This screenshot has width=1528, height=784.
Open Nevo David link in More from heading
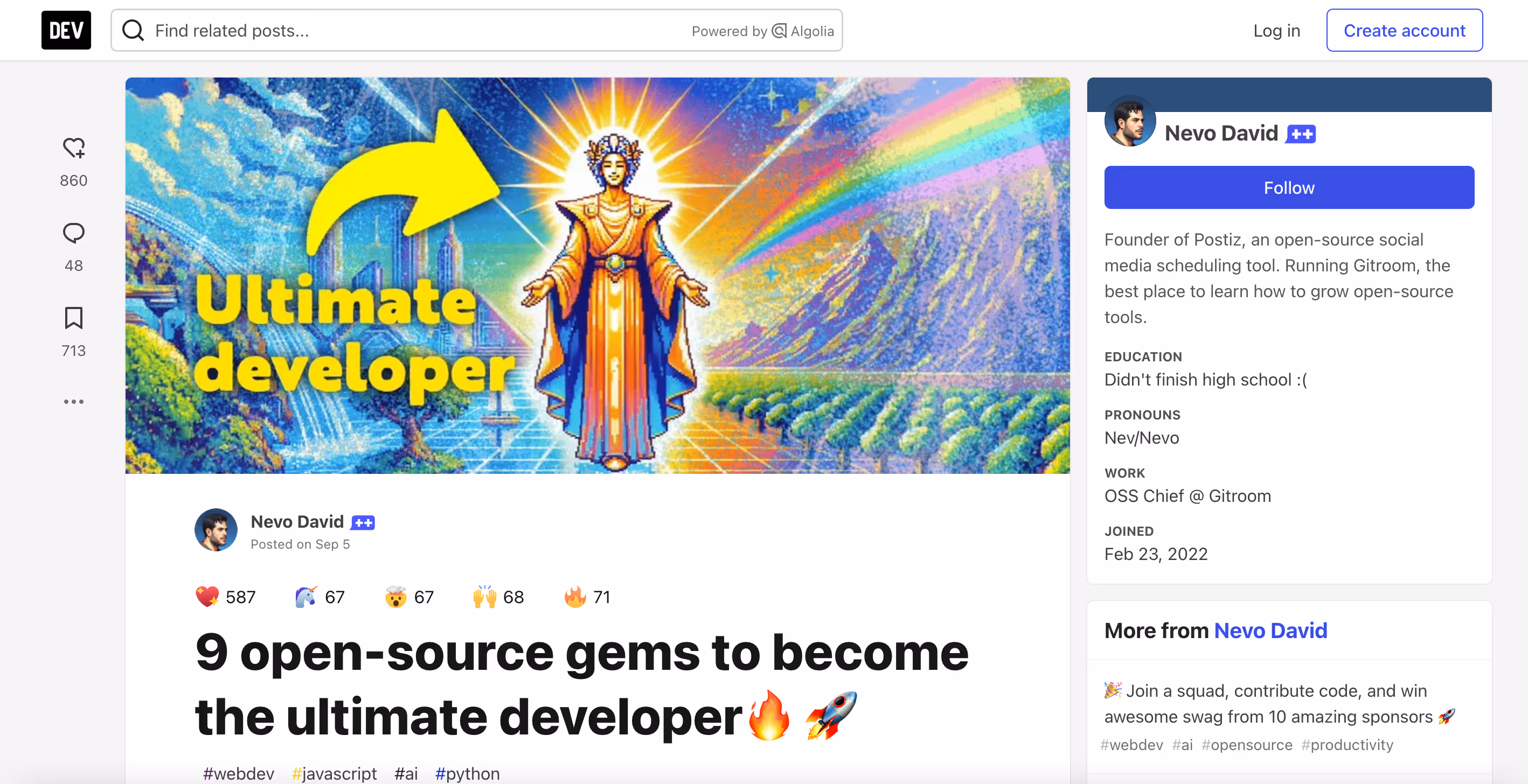click(1270, 631)
